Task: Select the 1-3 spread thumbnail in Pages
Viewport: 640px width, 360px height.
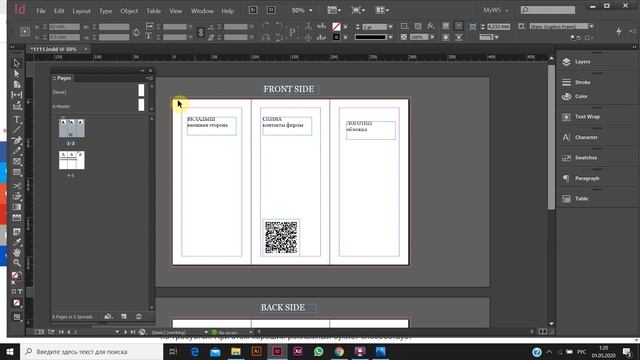Action: tap(71, 128)
